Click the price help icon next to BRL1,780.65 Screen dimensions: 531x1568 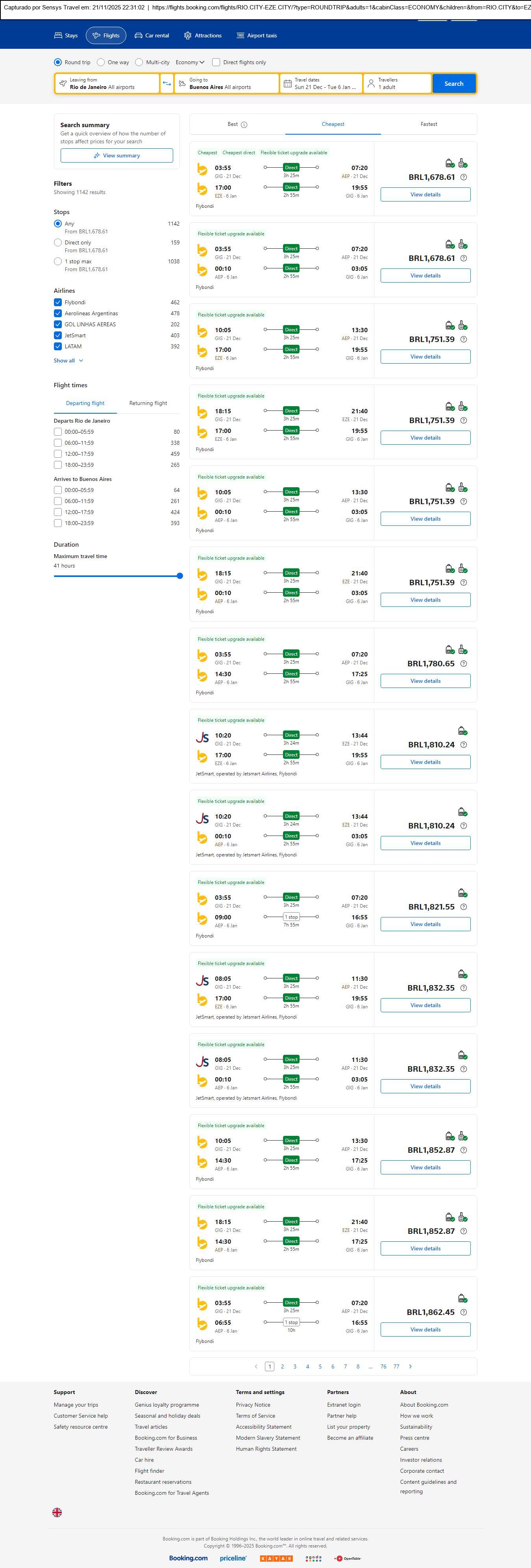point(463,664)
